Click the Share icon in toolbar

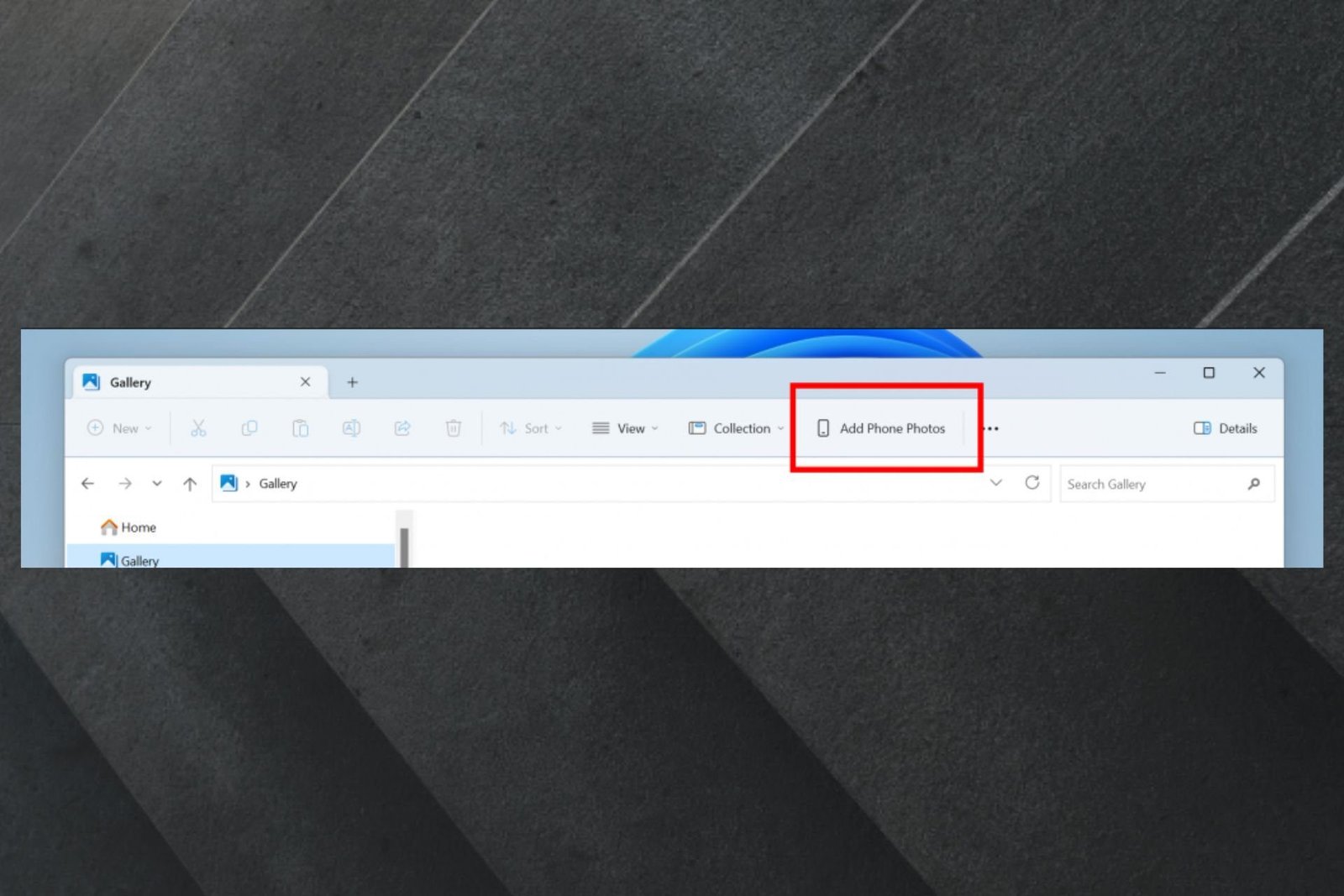point(402,428)
